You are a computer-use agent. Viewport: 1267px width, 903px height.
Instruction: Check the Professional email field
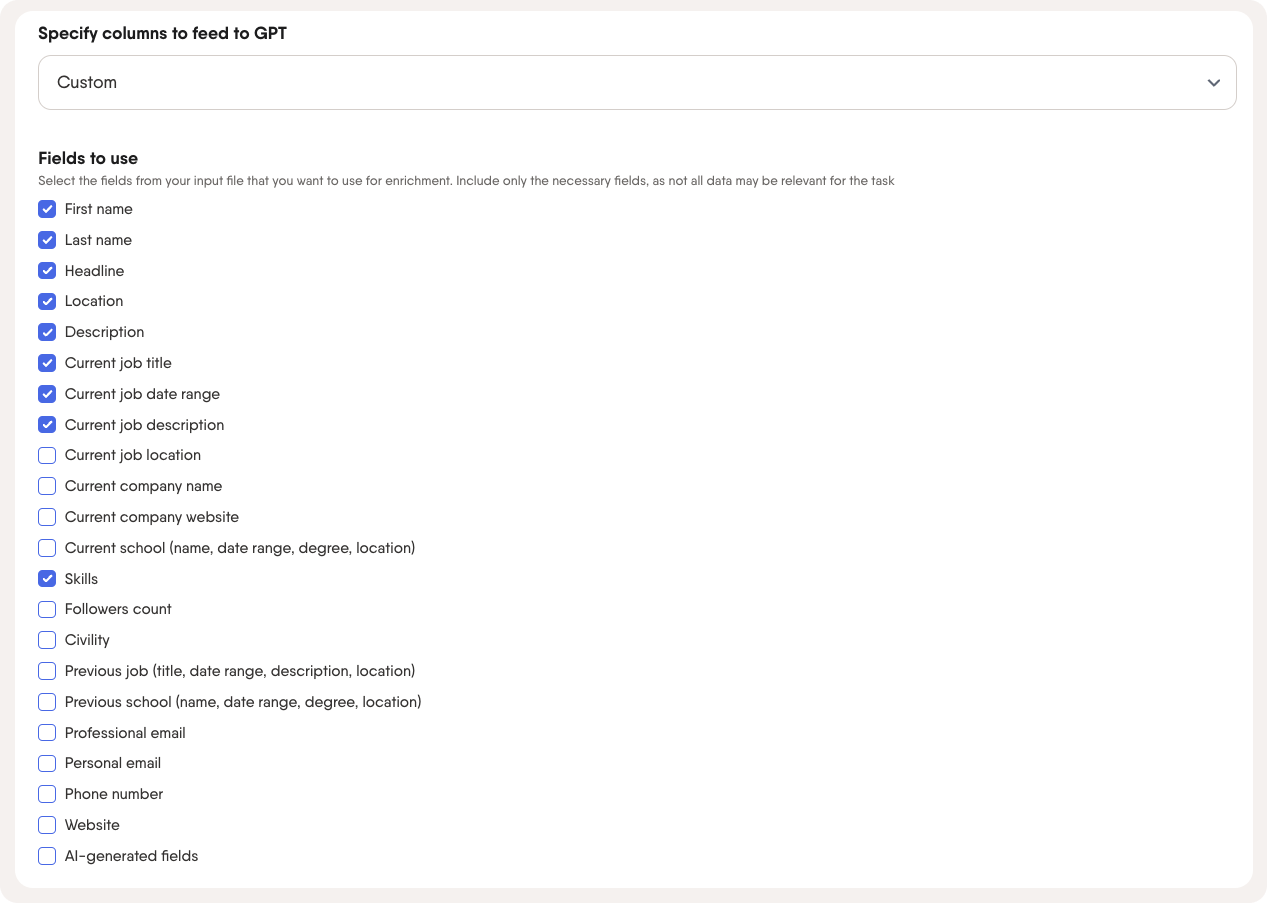47,733
